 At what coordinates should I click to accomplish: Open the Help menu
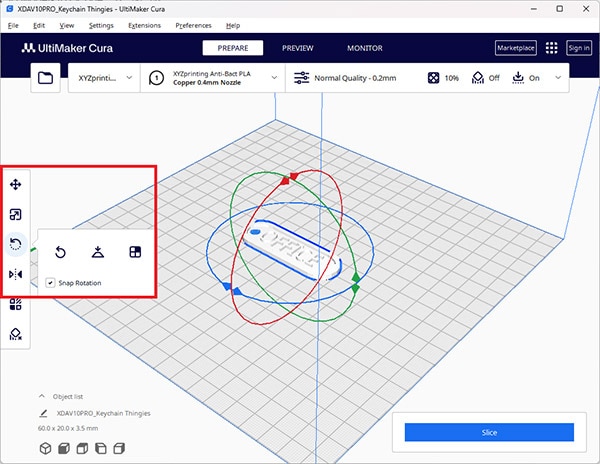tap(233, 26)
